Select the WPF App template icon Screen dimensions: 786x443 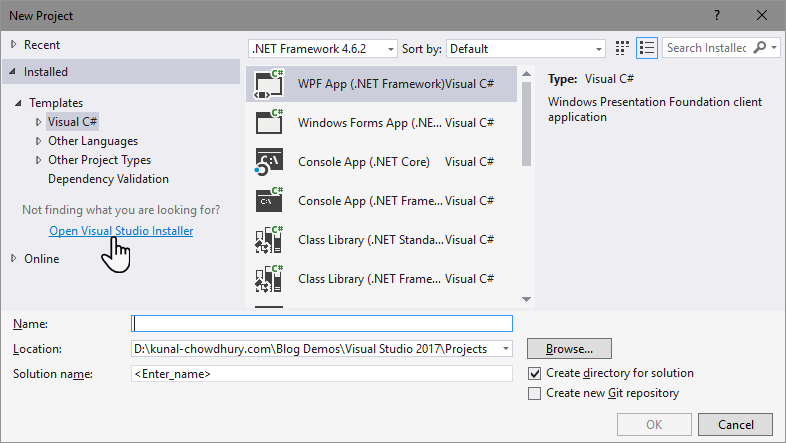[x=269, y=84]
